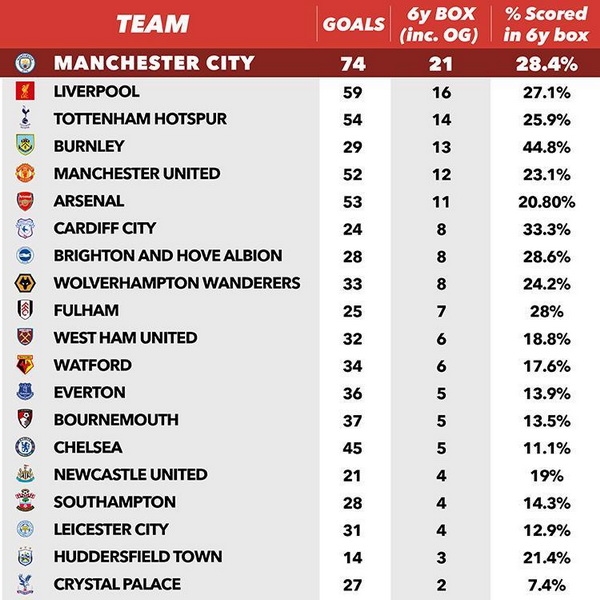Viewport: 600px width, 600px height.
Task: Select the Chelsea club crest
Action: click(24, 447)
